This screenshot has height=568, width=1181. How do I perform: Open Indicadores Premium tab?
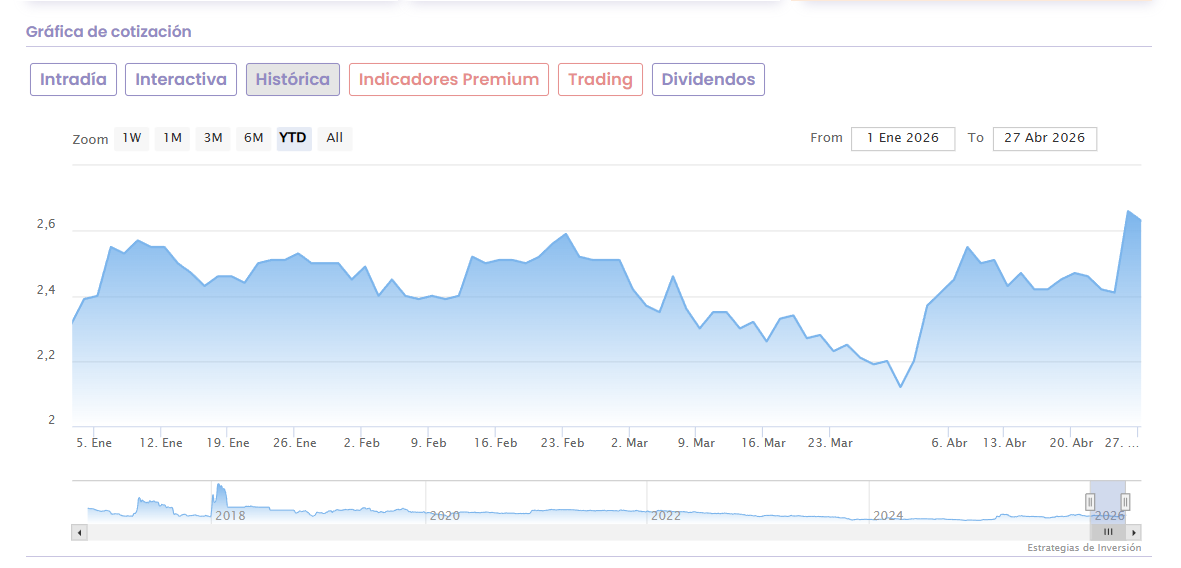coord(449,80)
